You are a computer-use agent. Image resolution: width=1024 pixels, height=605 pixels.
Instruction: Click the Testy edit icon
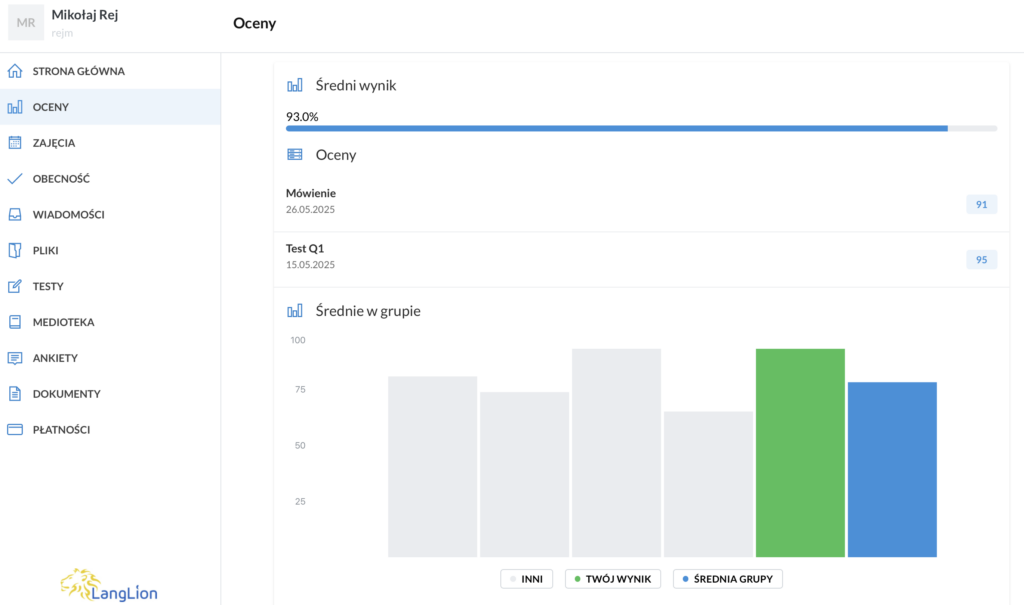pos(15,287)
